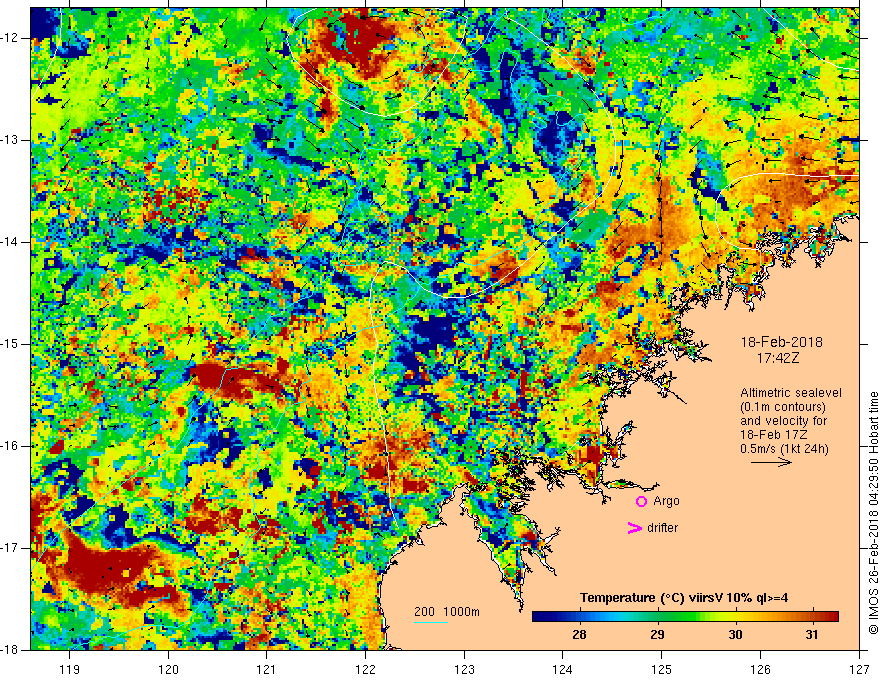880x680 pixels.
Task: Click the color bar tick label 29
Action: click(x=657, y=635)
